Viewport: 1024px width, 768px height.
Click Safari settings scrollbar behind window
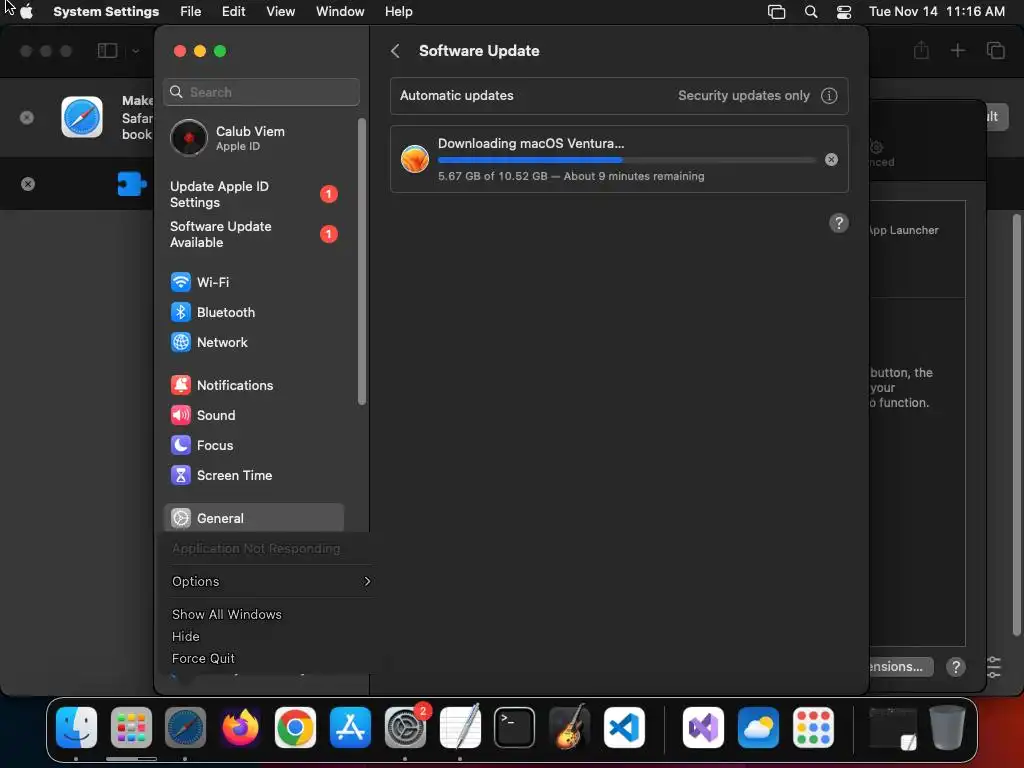click(1016, 424)
